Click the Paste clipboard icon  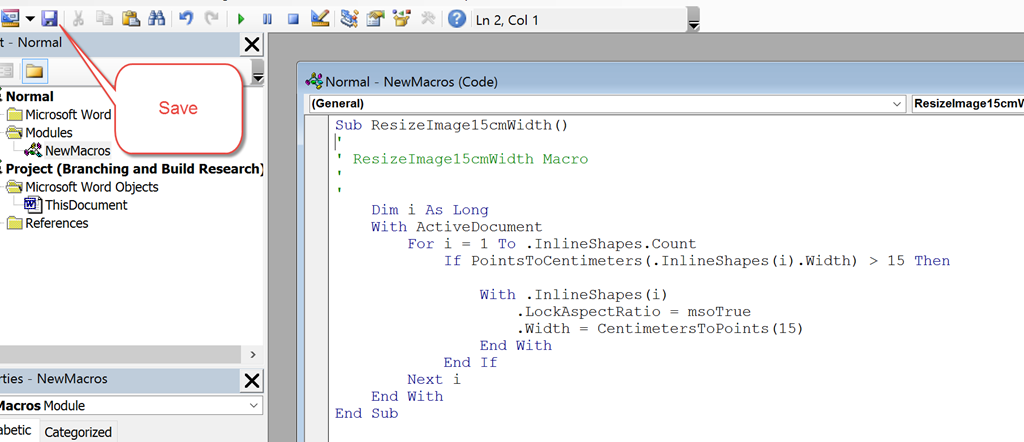pyautogui.click(x=130, y=19)
